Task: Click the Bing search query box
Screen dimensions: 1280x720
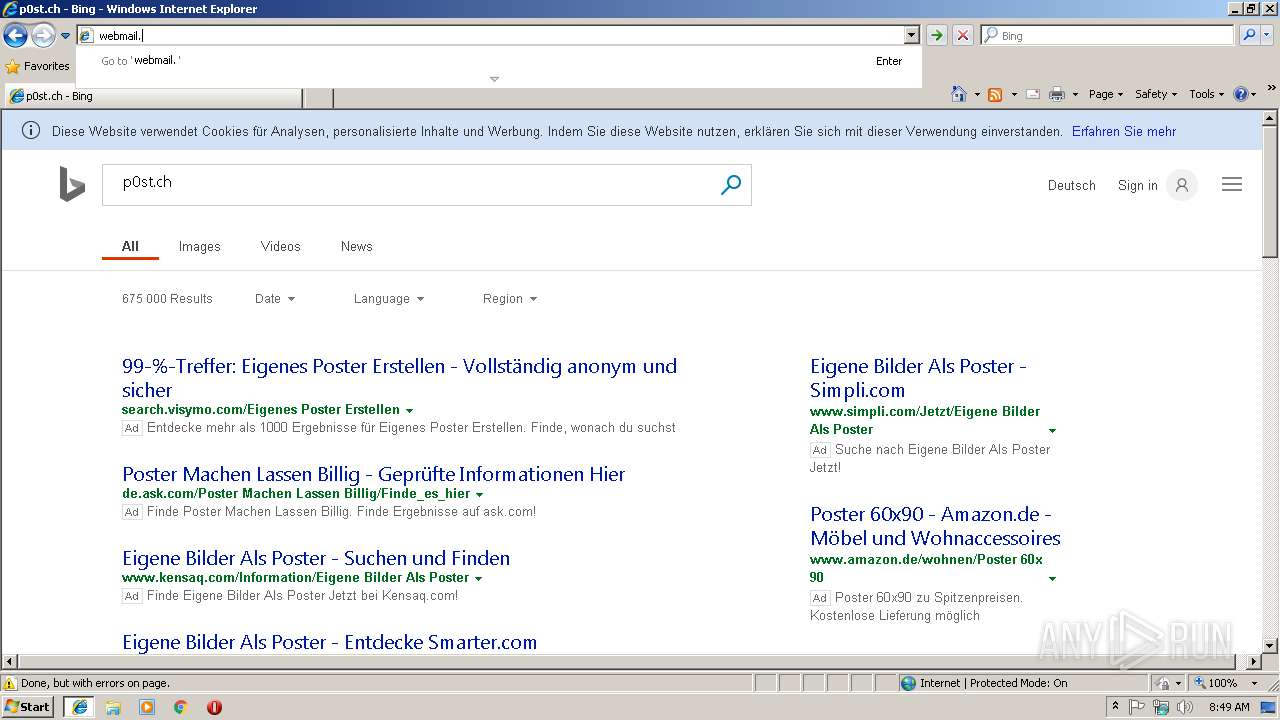Action: point(410,185)
